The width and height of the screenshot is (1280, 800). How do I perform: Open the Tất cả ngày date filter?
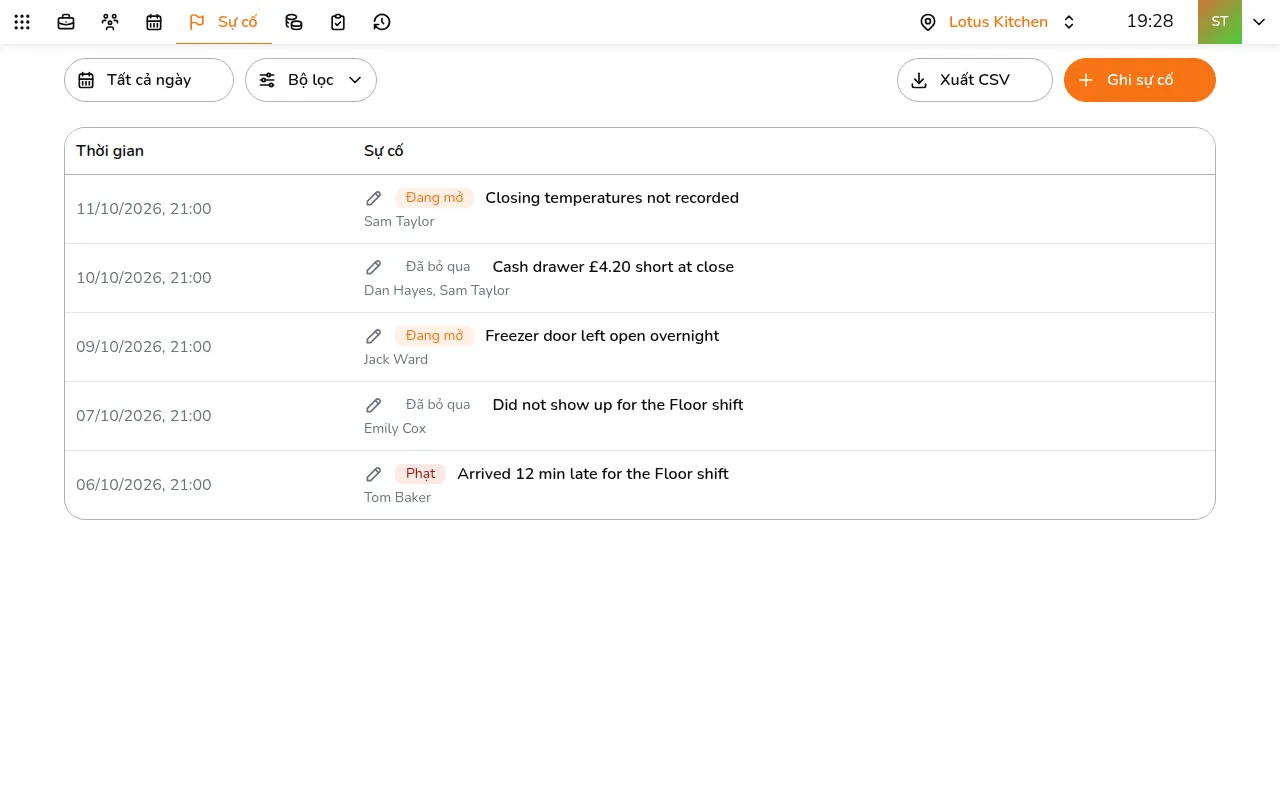point(149,80)
